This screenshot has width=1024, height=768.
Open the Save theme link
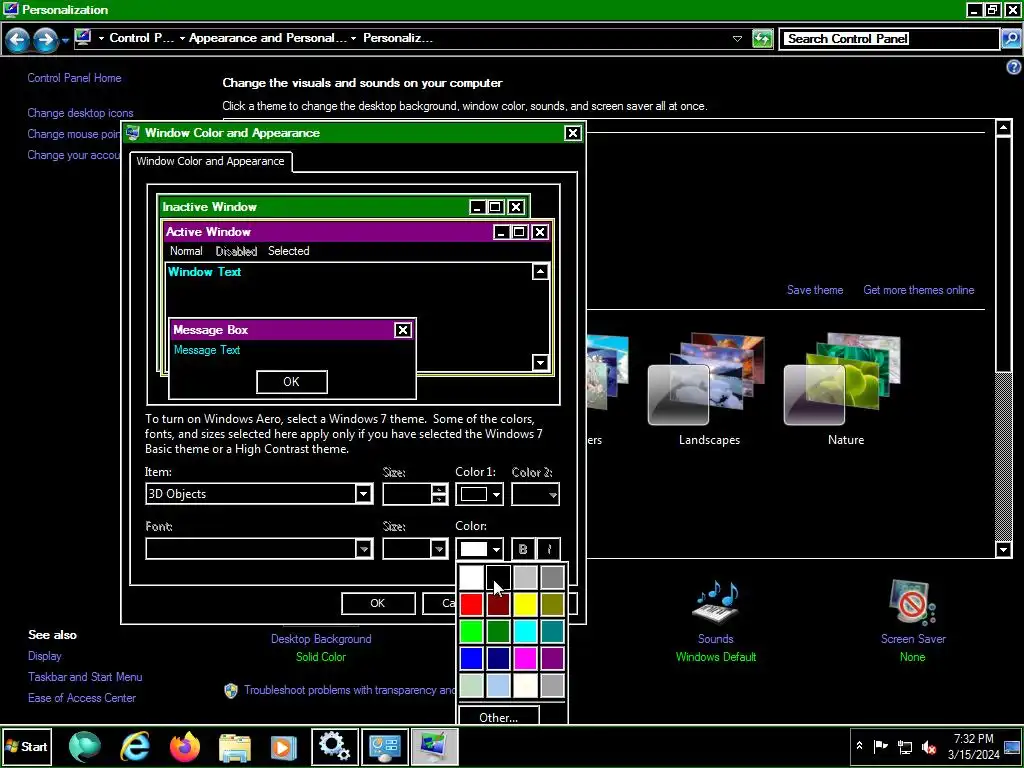coord(814,290)
